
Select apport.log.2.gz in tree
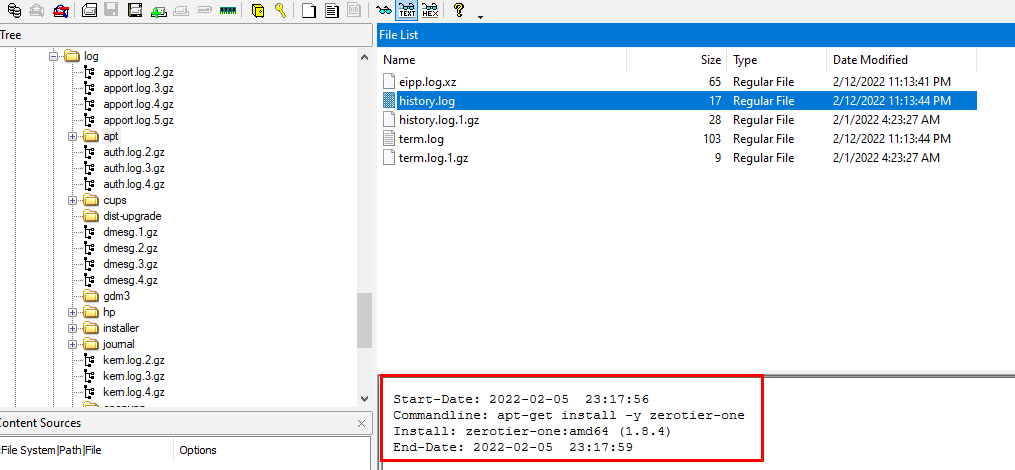pos(138,73)
